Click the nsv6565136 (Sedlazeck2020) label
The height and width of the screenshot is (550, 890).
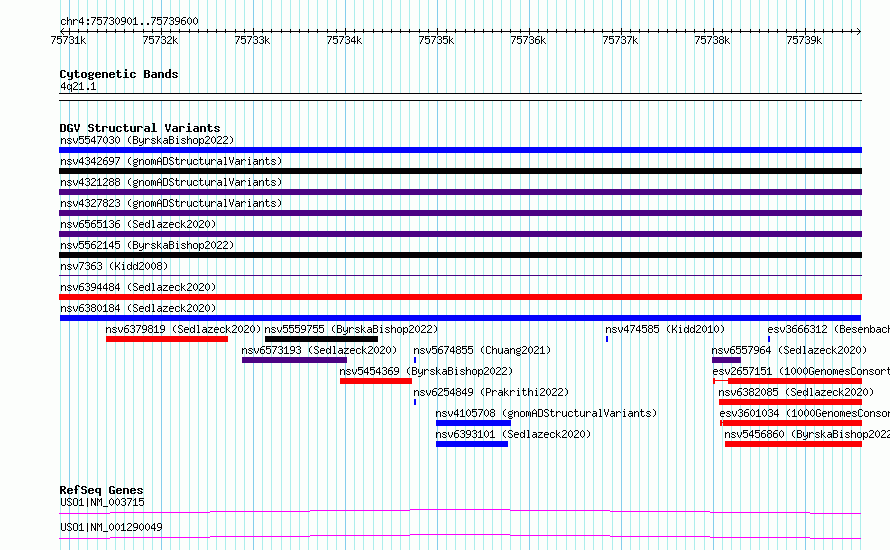[138, 224]
